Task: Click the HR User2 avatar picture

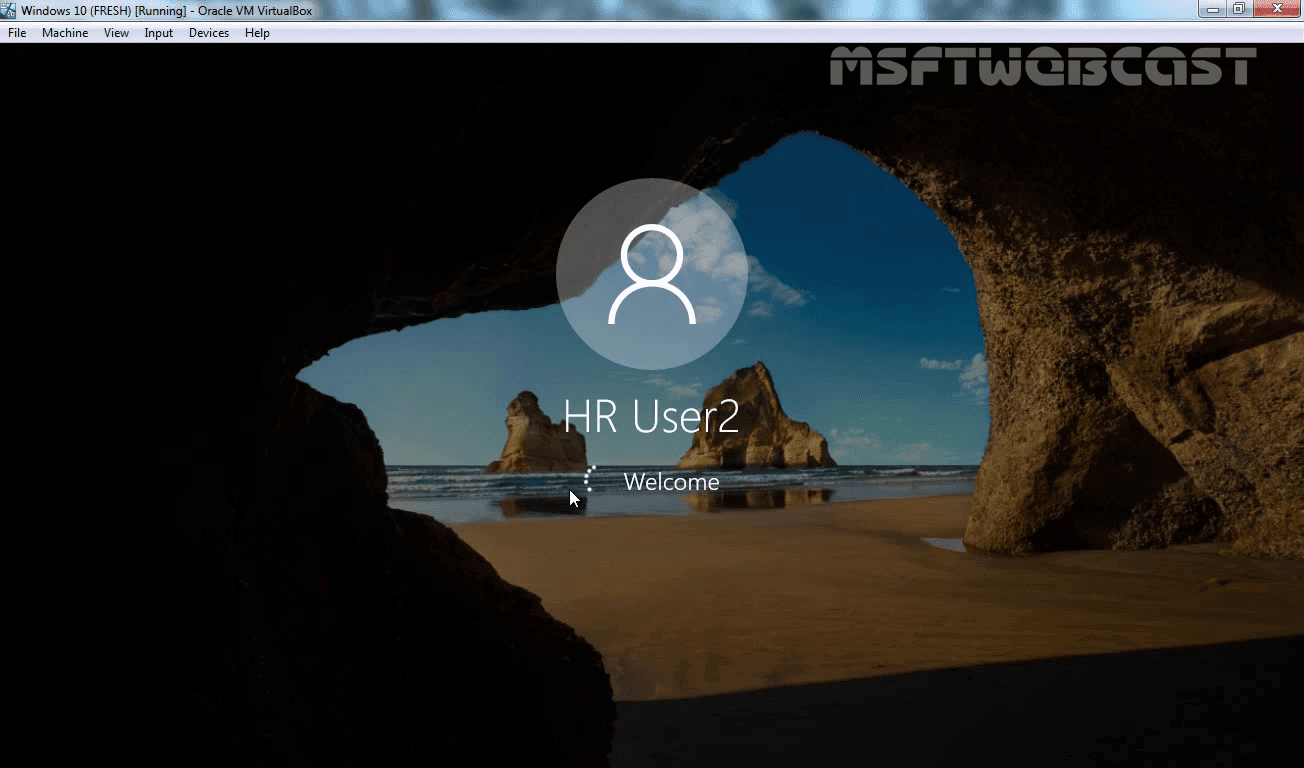Action: coord(652,274)
